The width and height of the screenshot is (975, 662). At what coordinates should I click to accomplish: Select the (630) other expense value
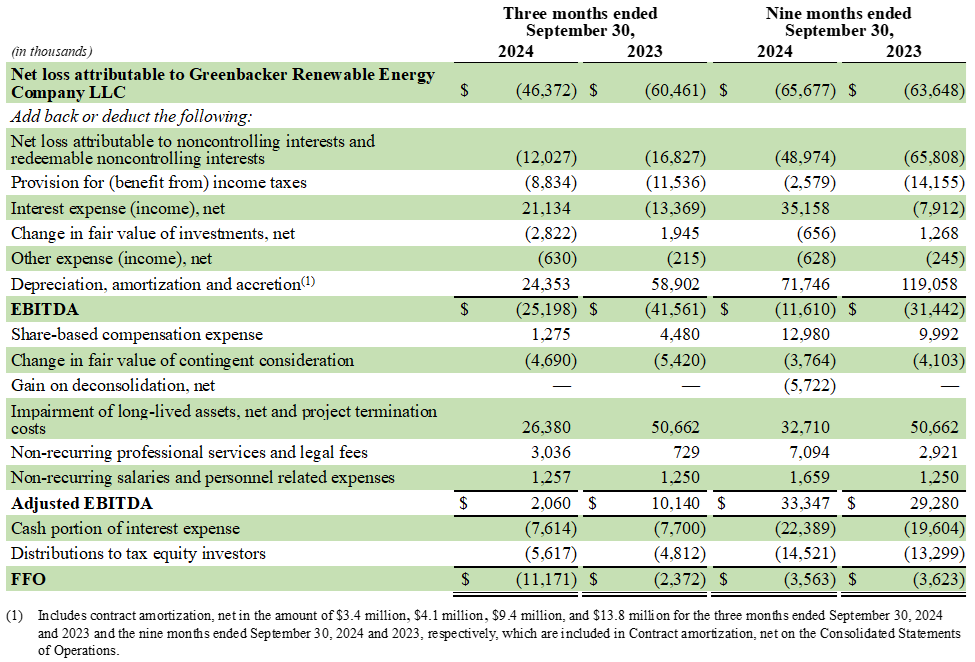pos(557,259)
